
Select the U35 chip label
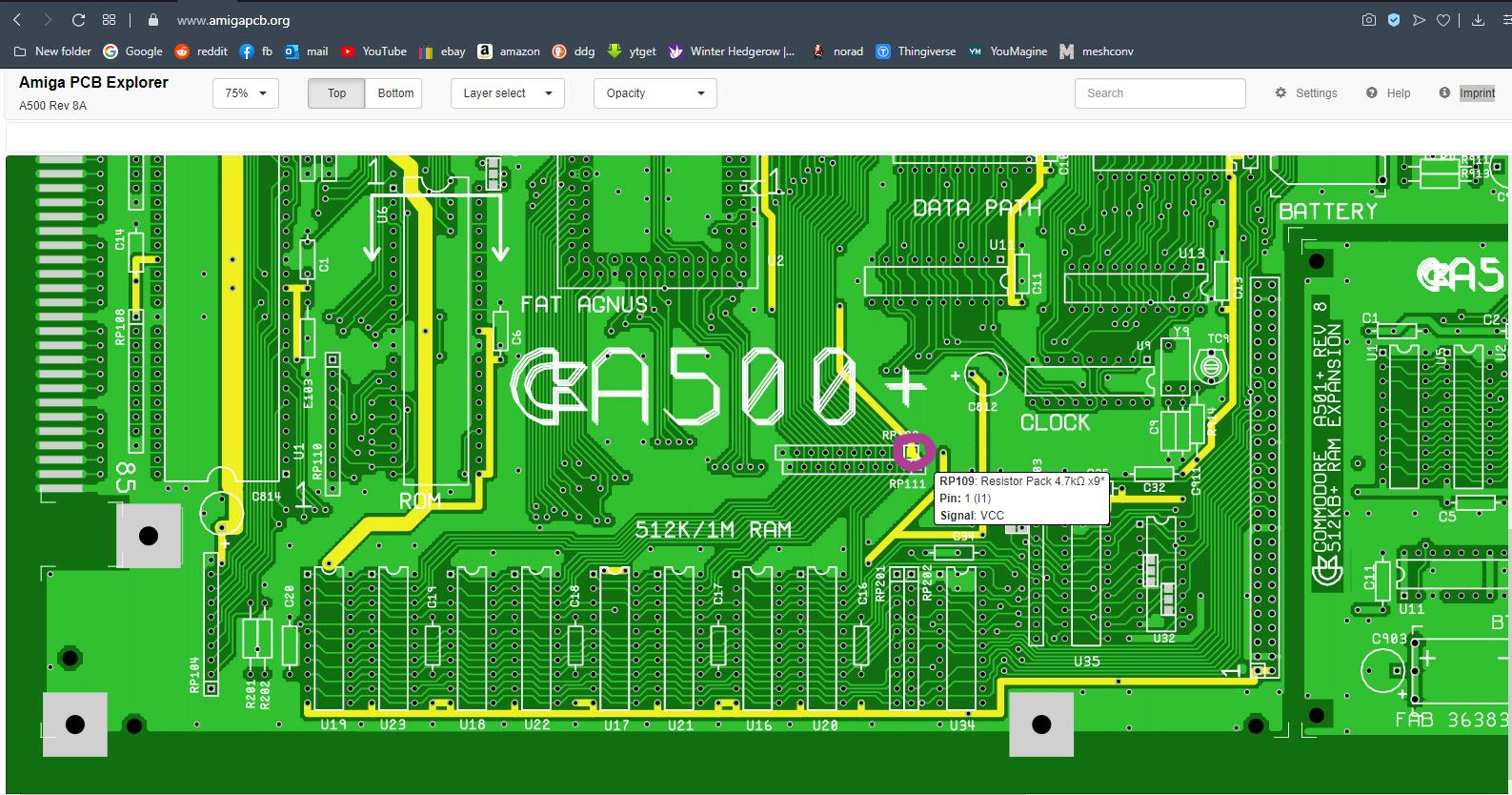tap(1087, 661)
